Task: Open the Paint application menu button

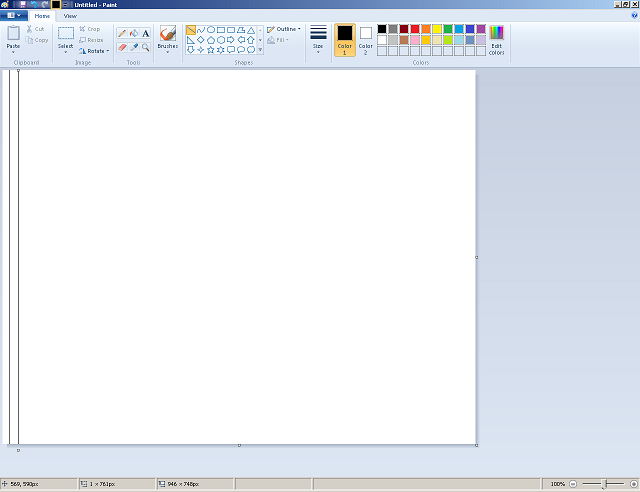Action: pyautogui.click(x=14, y=16)
